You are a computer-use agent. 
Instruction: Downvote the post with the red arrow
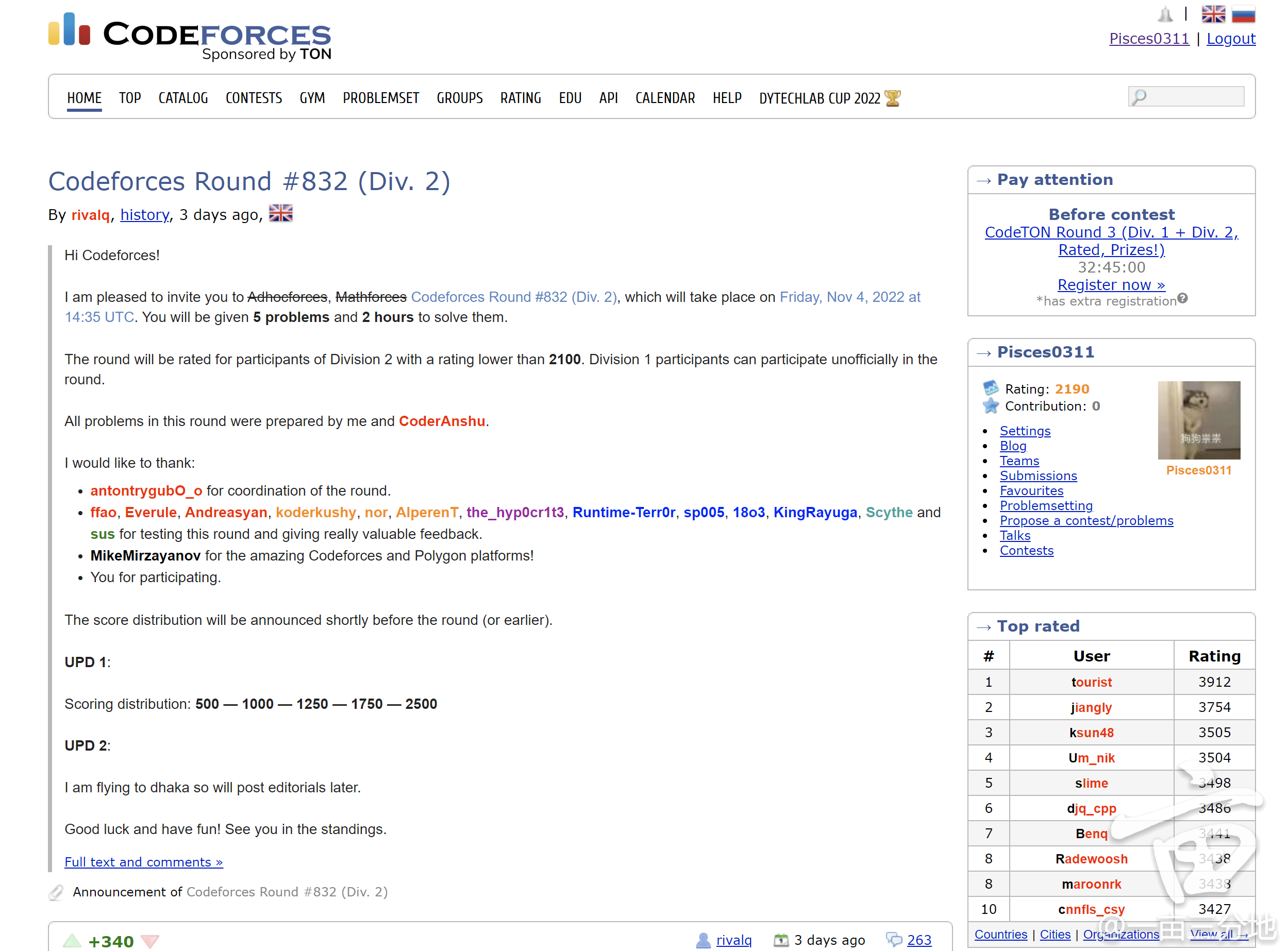click(x=148, y=940)
